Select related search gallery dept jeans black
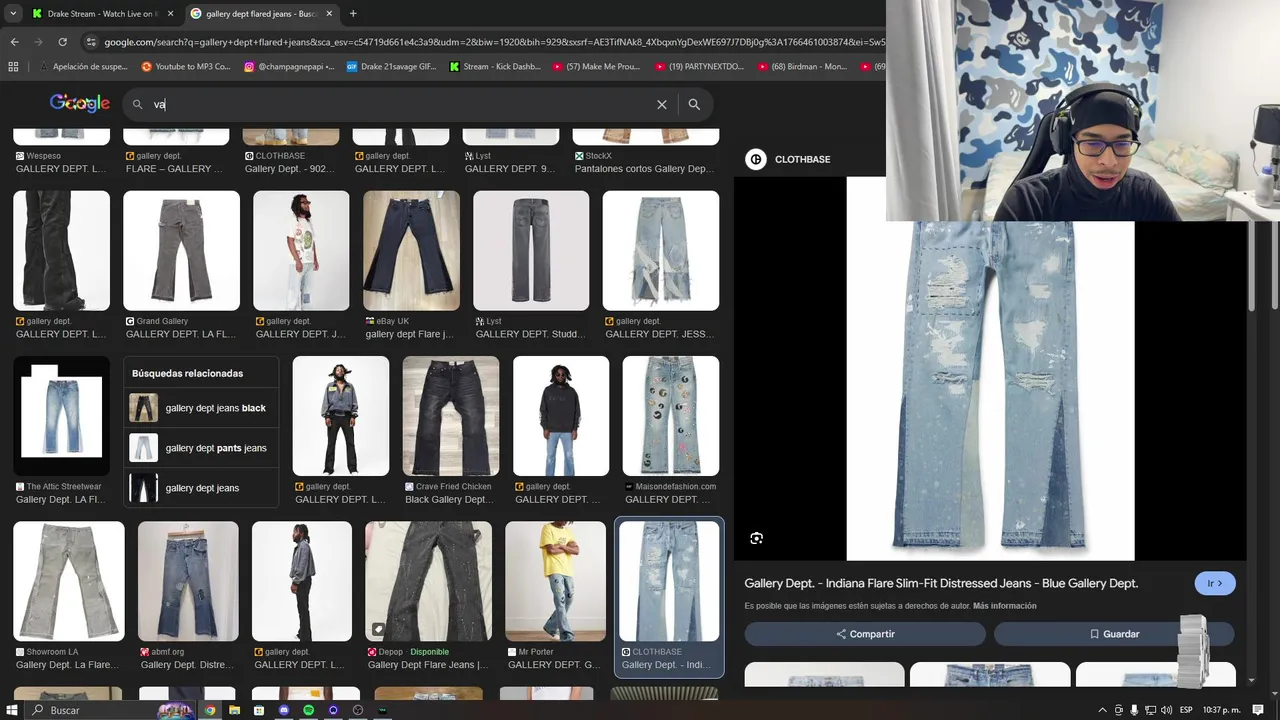Screen dimensions: 1280x720 (201, 408)
